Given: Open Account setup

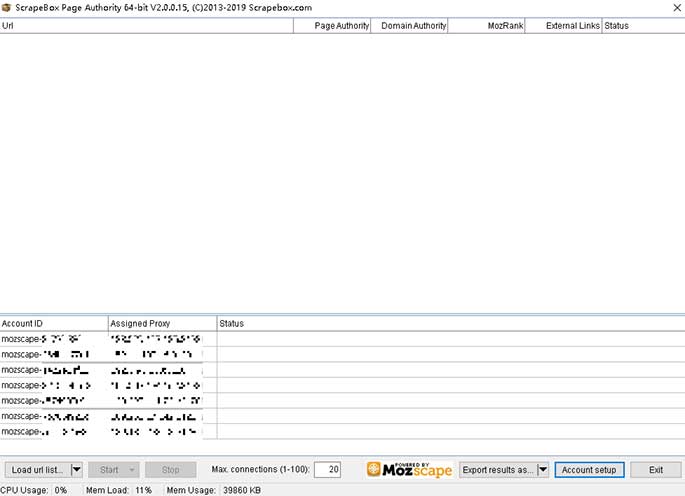Looking at the screenshot, I should coord(589,470).
